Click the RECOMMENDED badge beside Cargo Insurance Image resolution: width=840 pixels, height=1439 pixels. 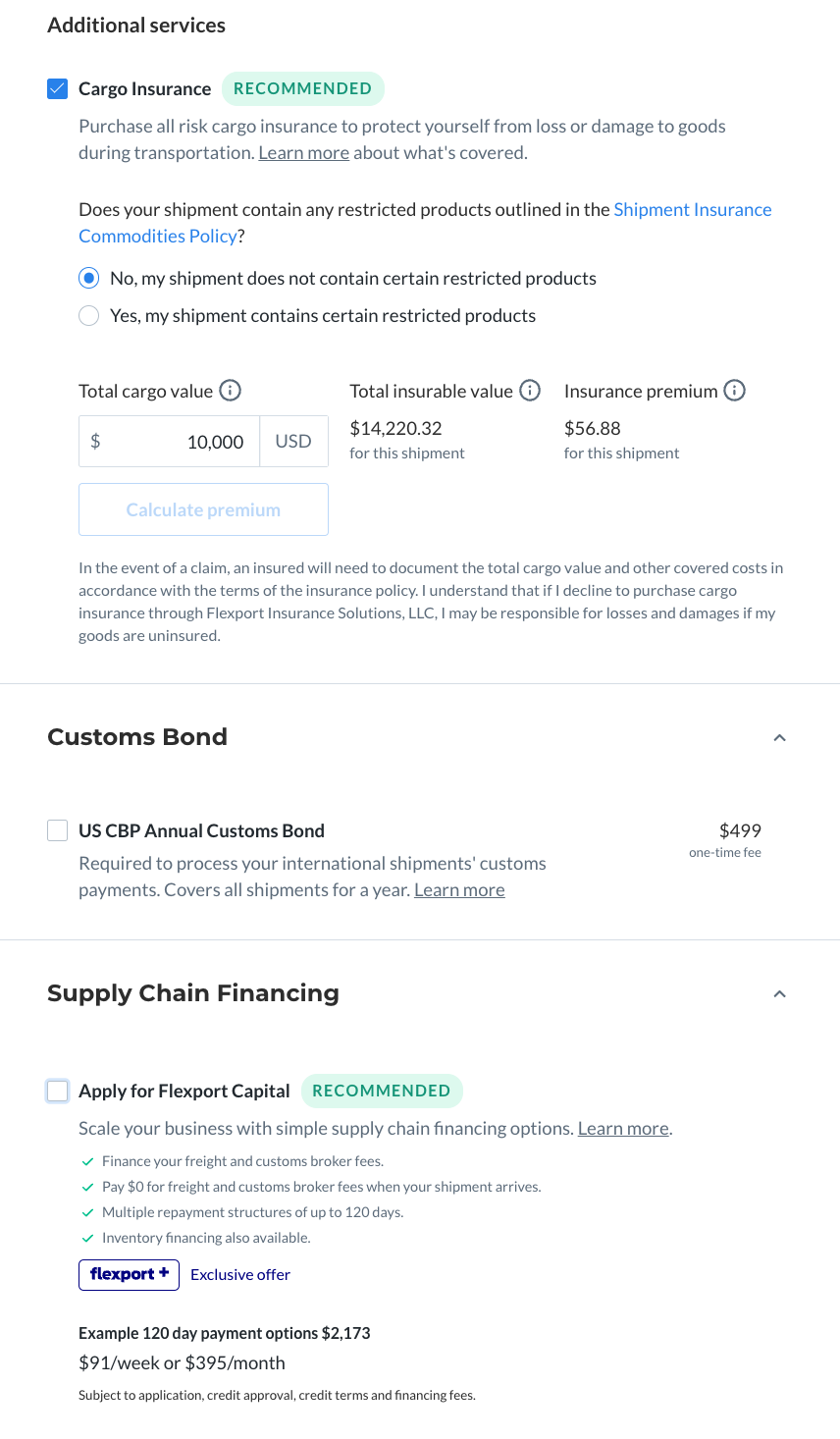click(x=302, y=89)
